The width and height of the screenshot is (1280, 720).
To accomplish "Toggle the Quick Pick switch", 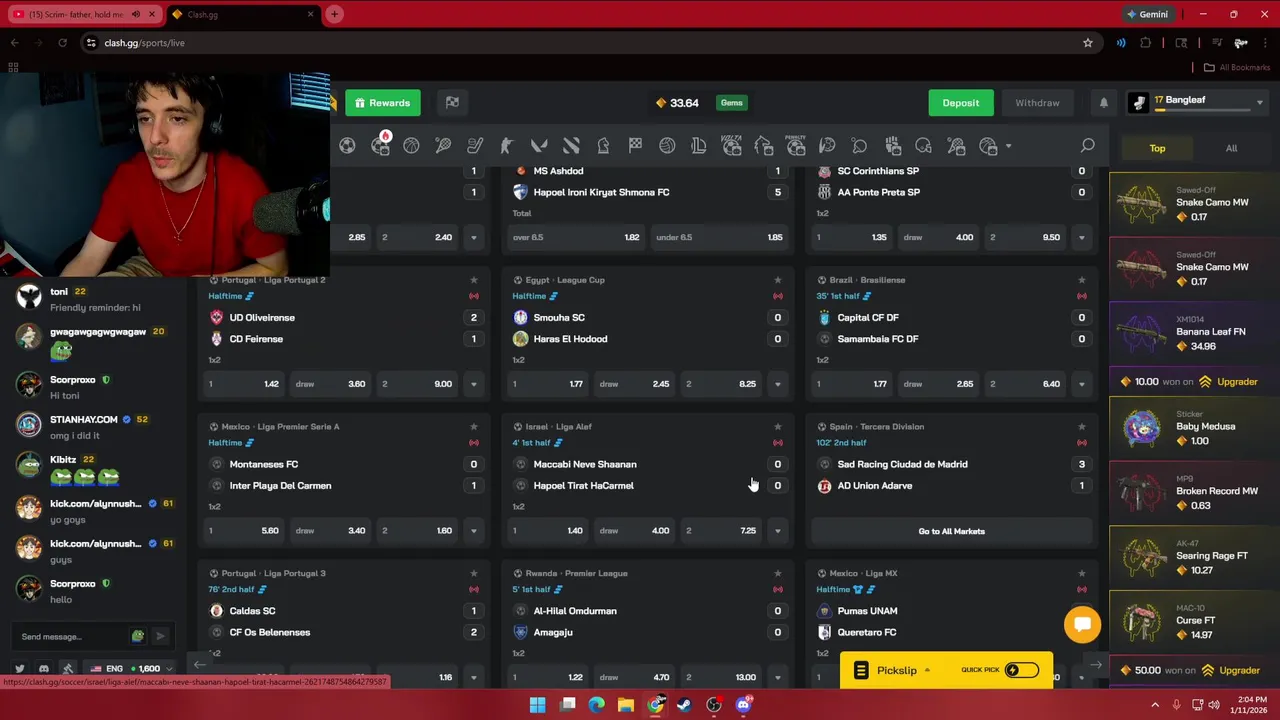I will click(1021, 670).
